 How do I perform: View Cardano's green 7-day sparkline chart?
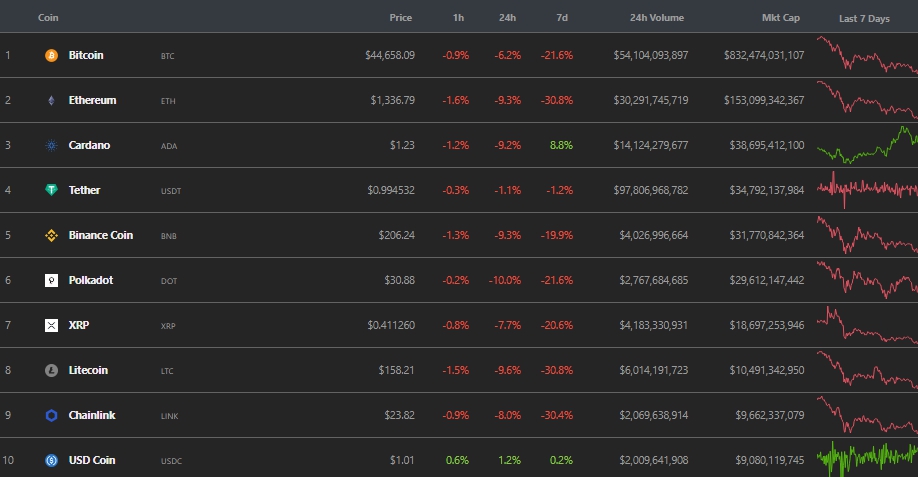(866, 146)
